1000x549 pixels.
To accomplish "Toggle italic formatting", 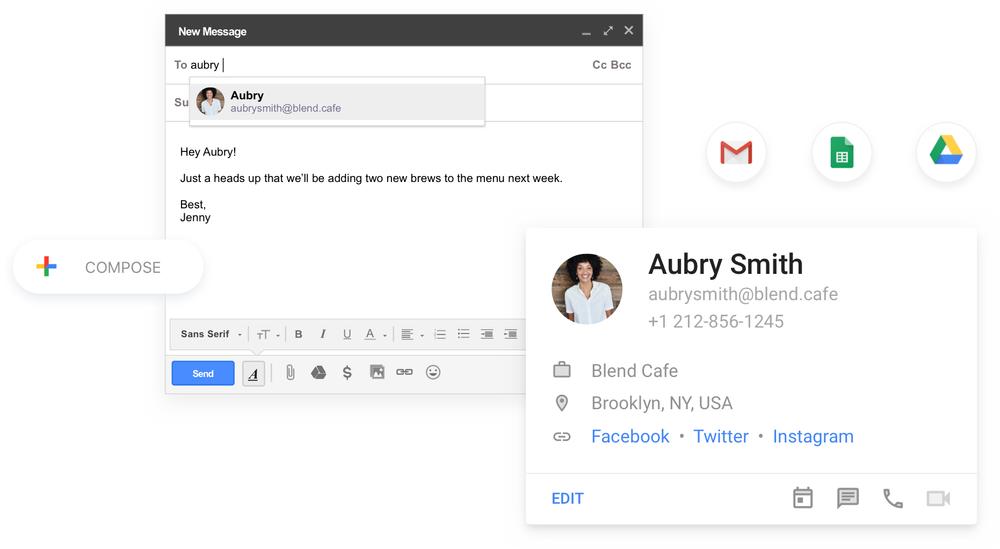I will point(323,334).
